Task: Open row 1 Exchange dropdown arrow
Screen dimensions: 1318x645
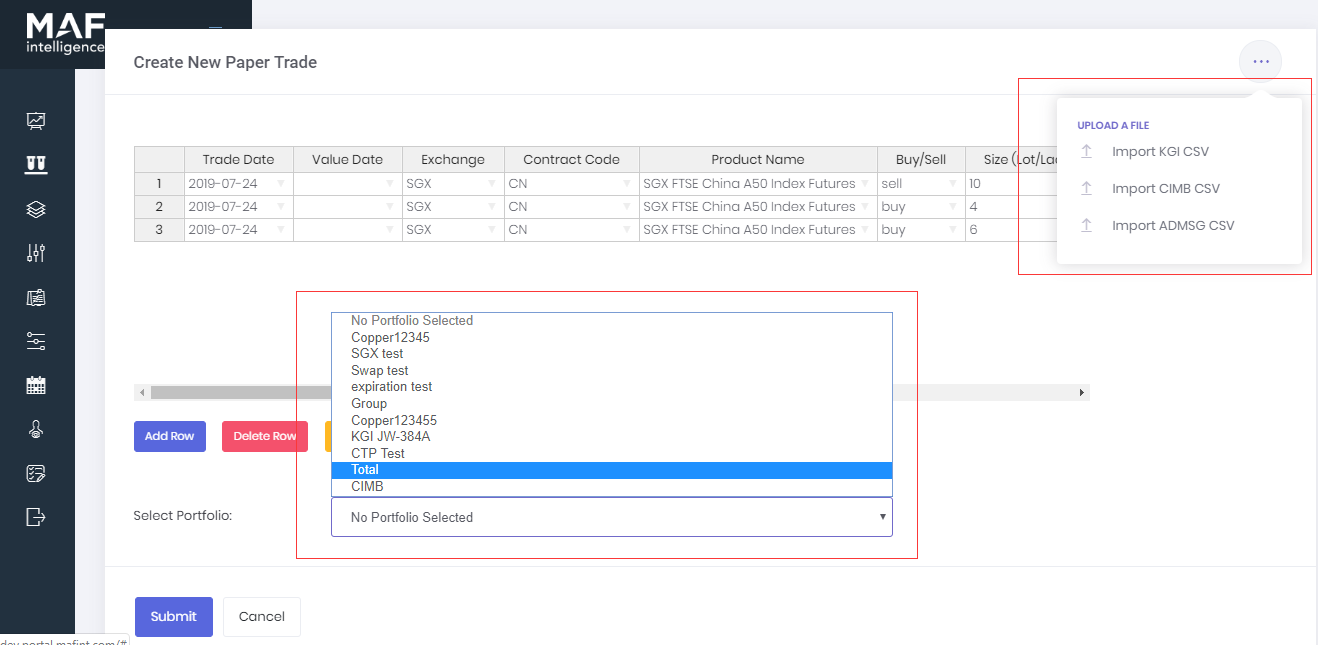Action: 492,184
